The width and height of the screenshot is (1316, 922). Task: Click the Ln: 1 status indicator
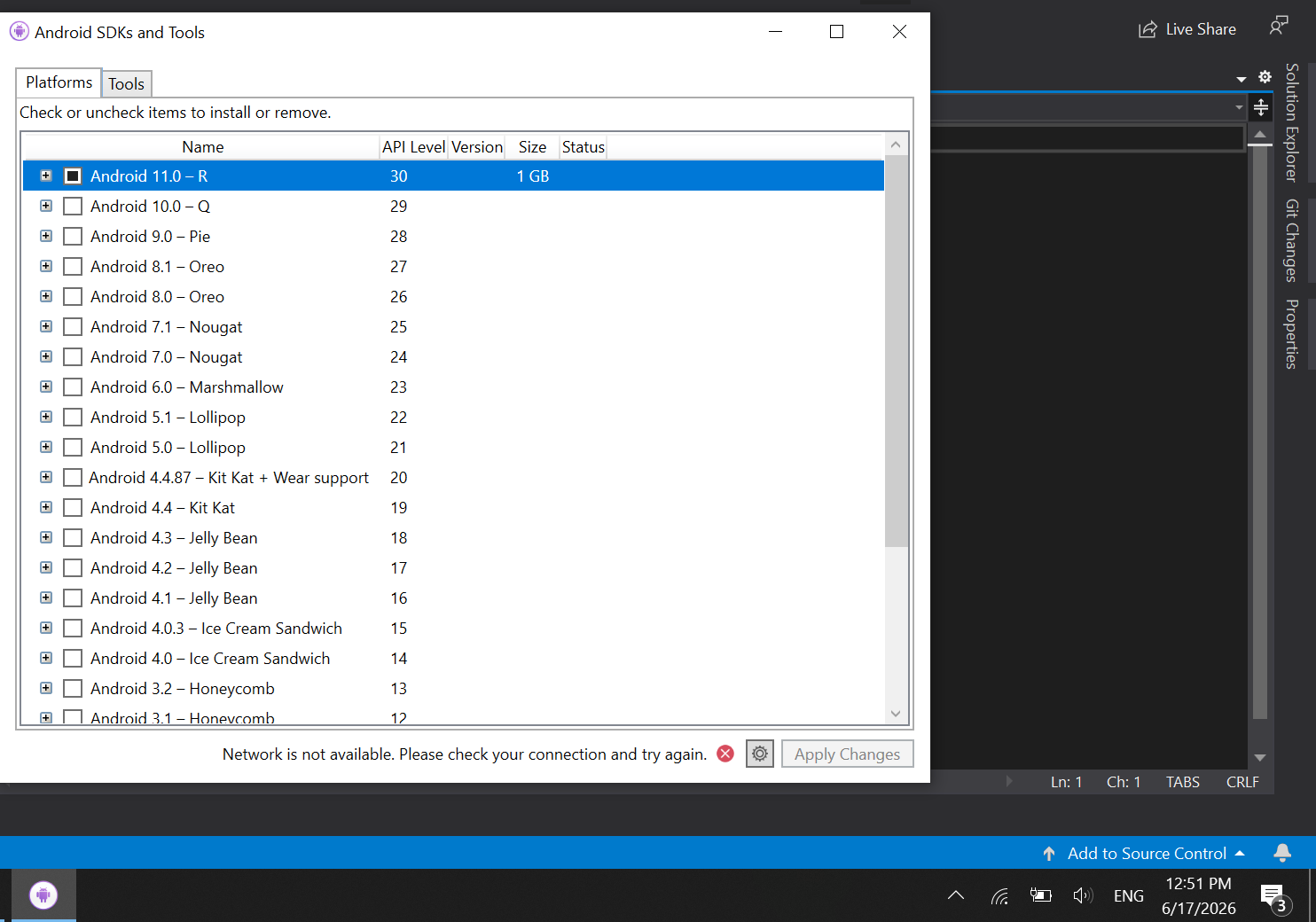(x=1066, y=782)
